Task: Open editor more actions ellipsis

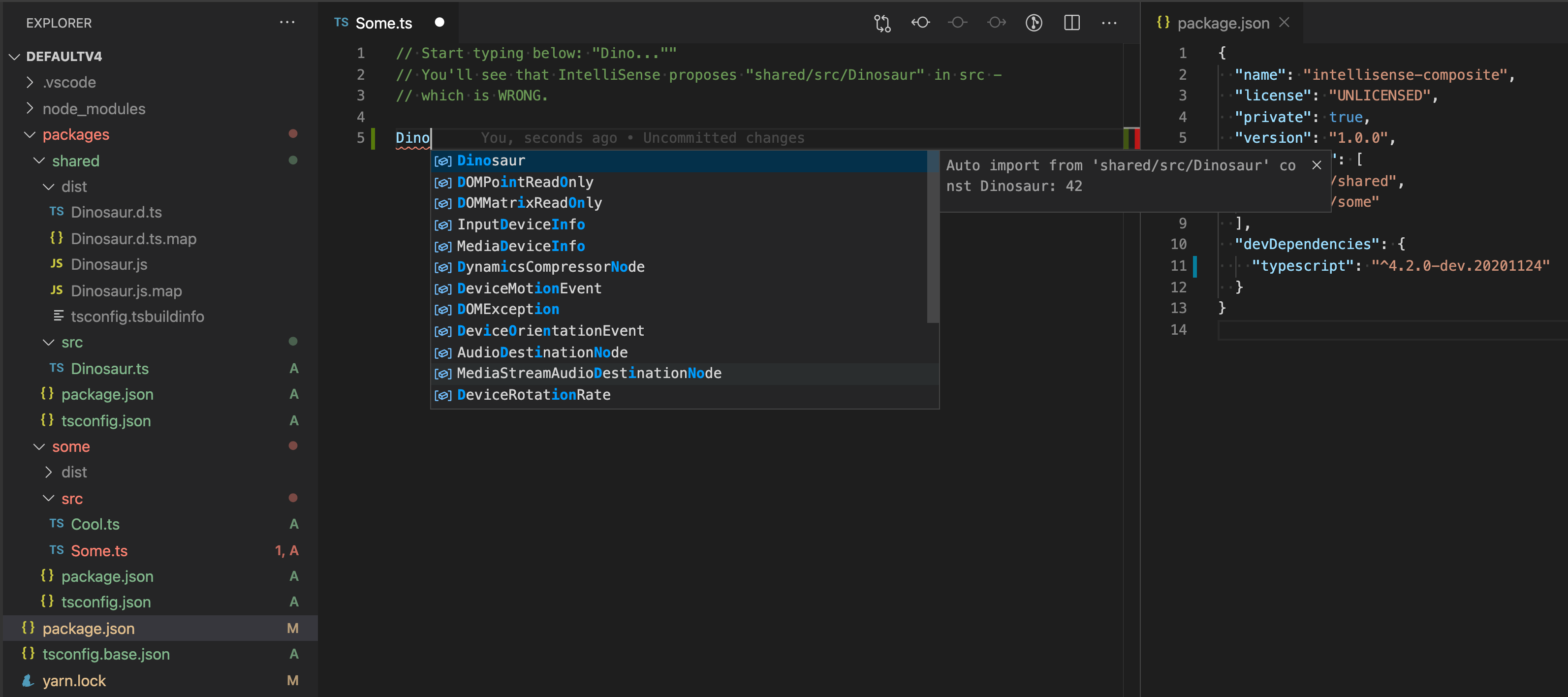Action: [x=1109, y=23]
